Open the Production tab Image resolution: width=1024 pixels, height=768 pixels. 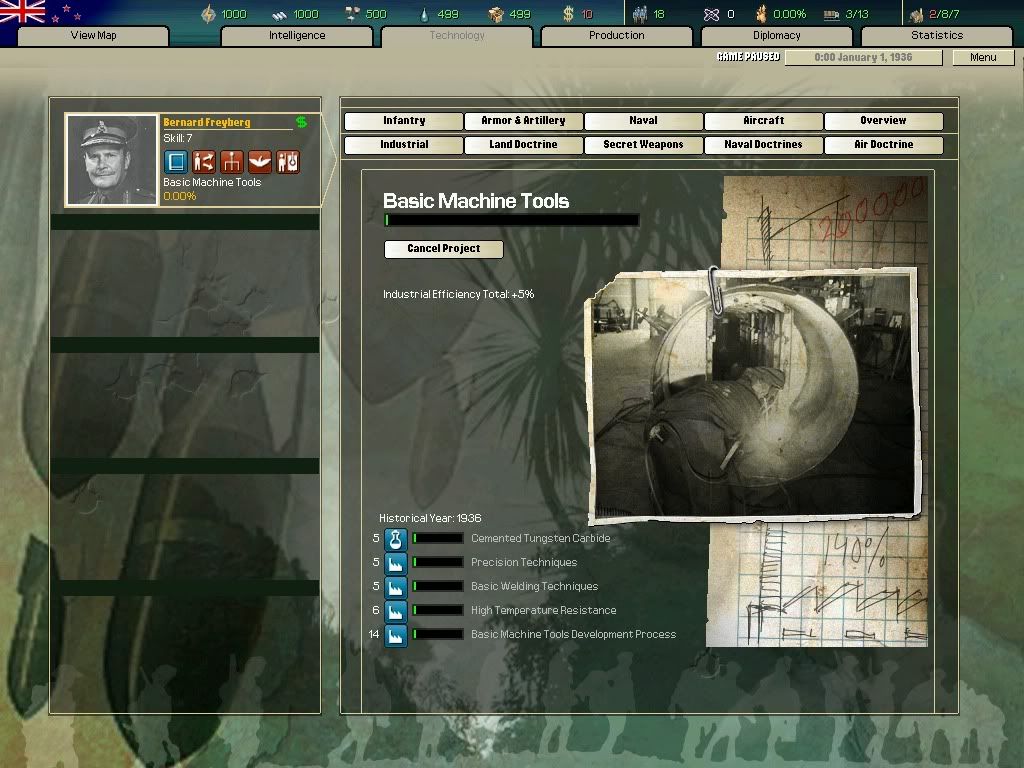point(616,35)
